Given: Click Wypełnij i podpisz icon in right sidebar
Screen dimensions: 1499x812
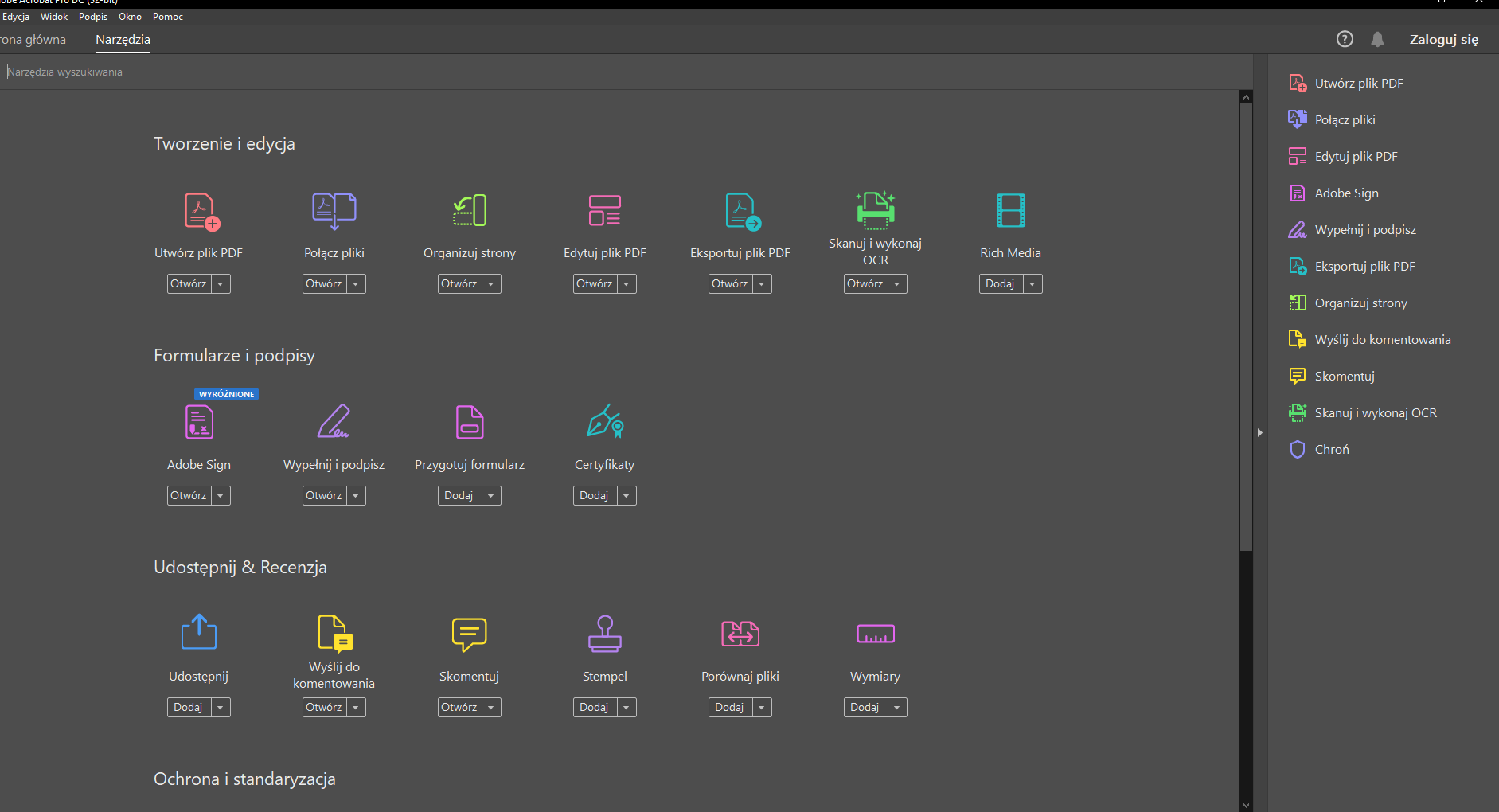Looking at the screenshot, I should [x=1298, y=229].
